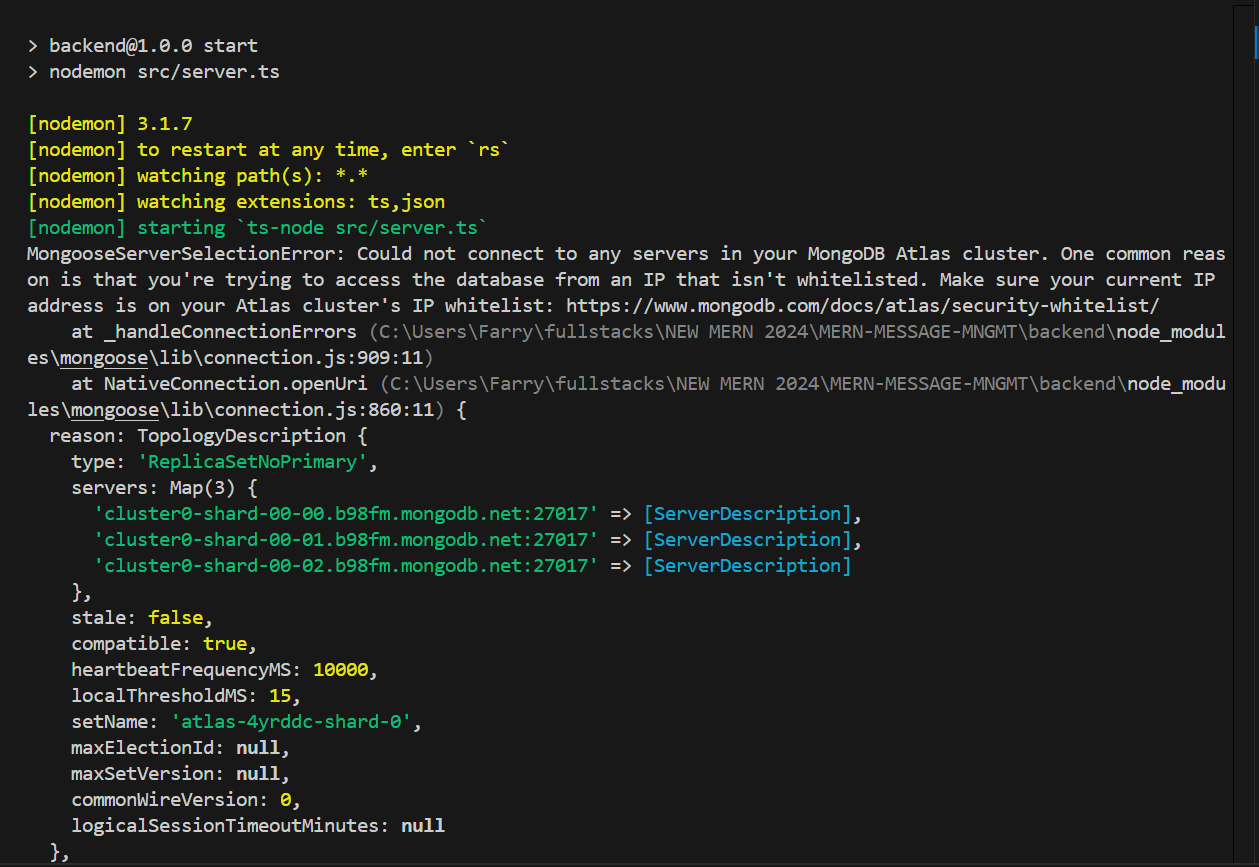Click the MongooseServerSelectionError text
The image size is (1259, 867).
tap(175, 253)
